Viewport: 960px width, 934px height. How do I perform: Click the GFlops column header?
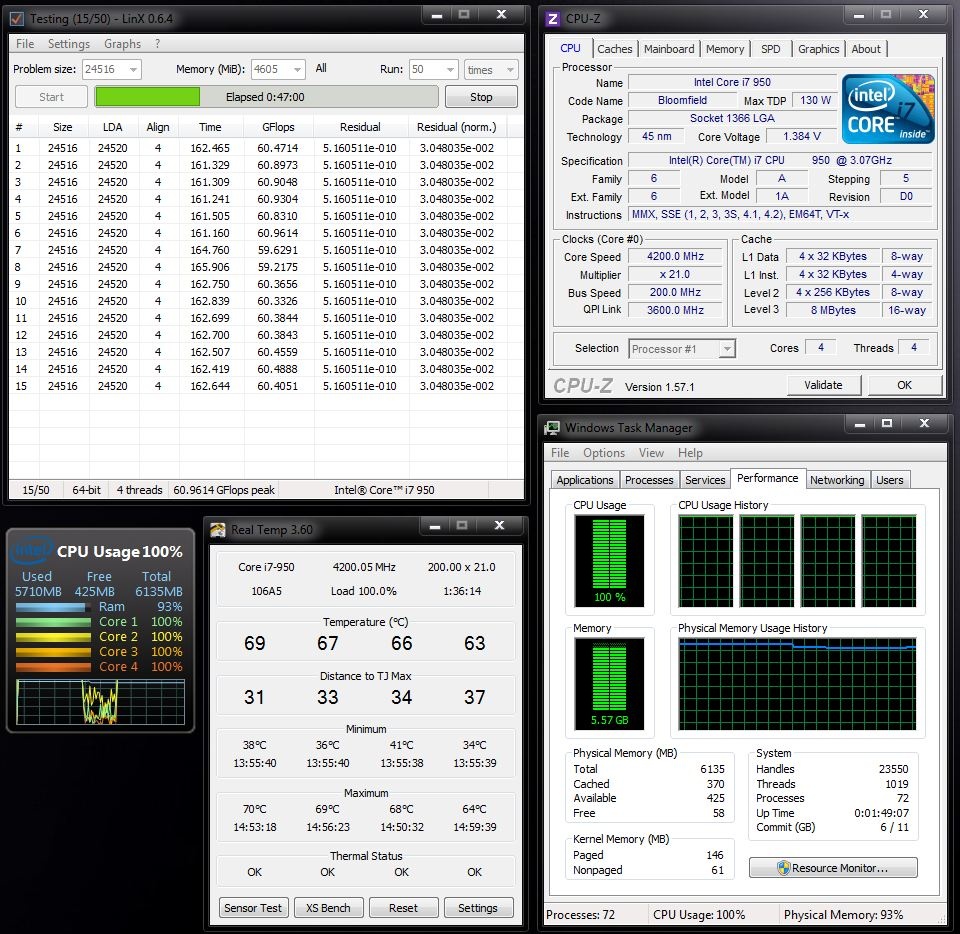277,127
